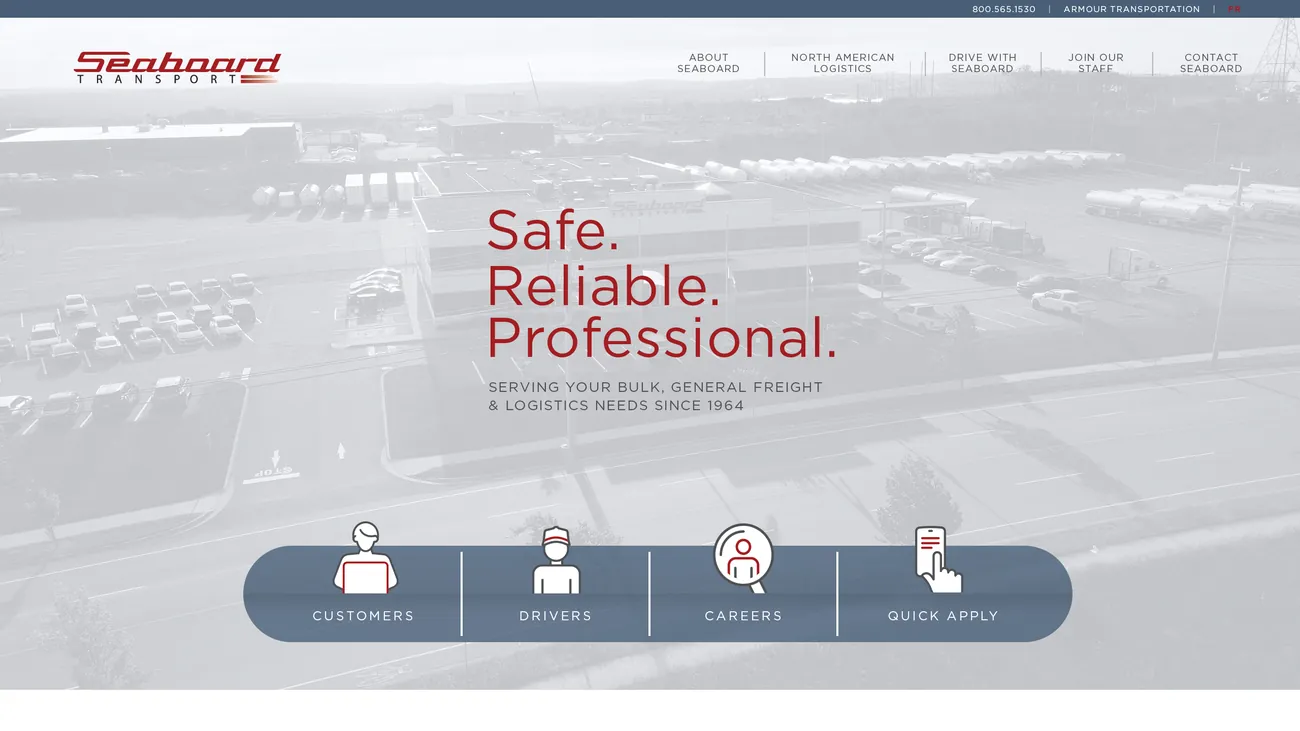Click the "Serving your bulk, general freight" tagline
The width and height of the screenshot is (1300, 731).
pyautogui.click(x=655, y=396)
